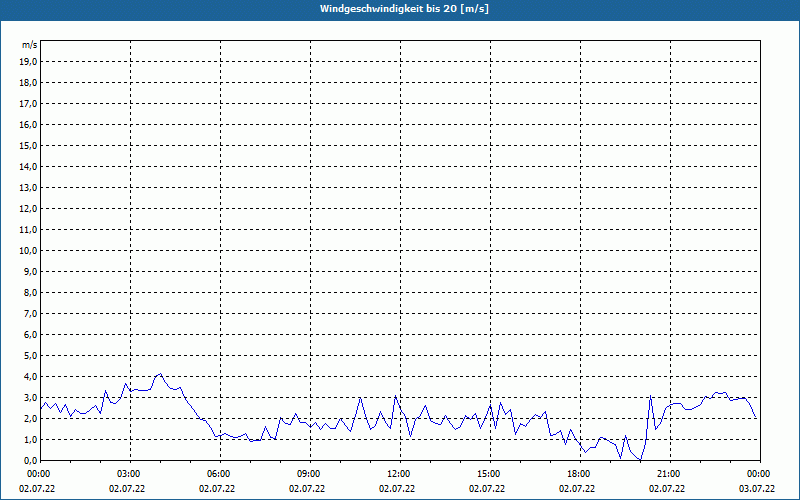Click the '16,0' y-axis value
This screenshot has width=800, height=500.
coord(28,124)
